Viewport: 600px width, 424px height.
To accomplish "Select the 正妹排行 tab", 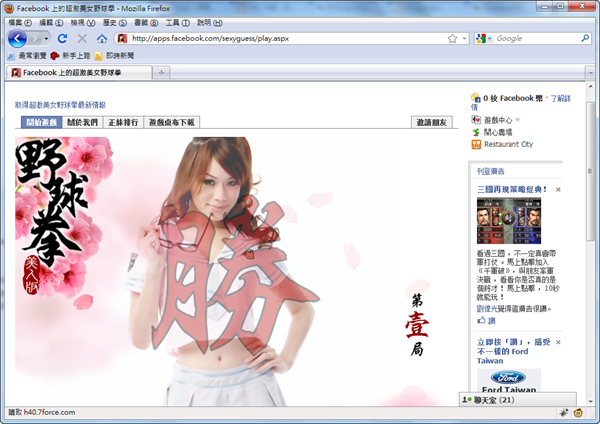I will click(123, 122).
